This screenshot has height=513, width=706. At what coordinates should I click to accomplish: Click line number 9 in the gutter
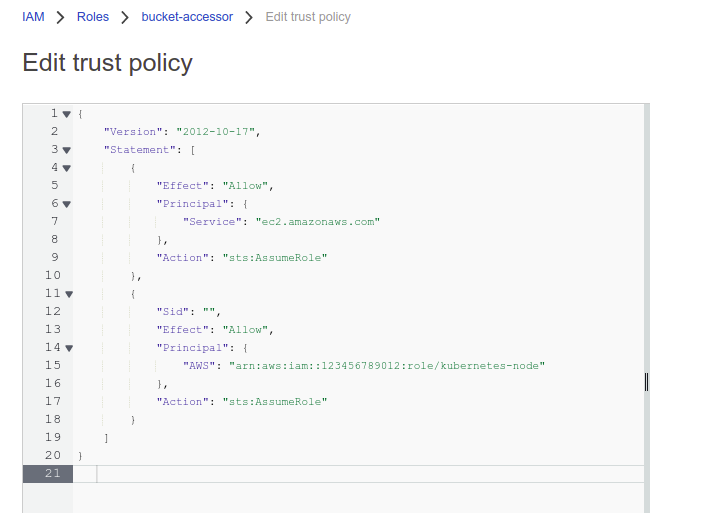click(54, 258)
